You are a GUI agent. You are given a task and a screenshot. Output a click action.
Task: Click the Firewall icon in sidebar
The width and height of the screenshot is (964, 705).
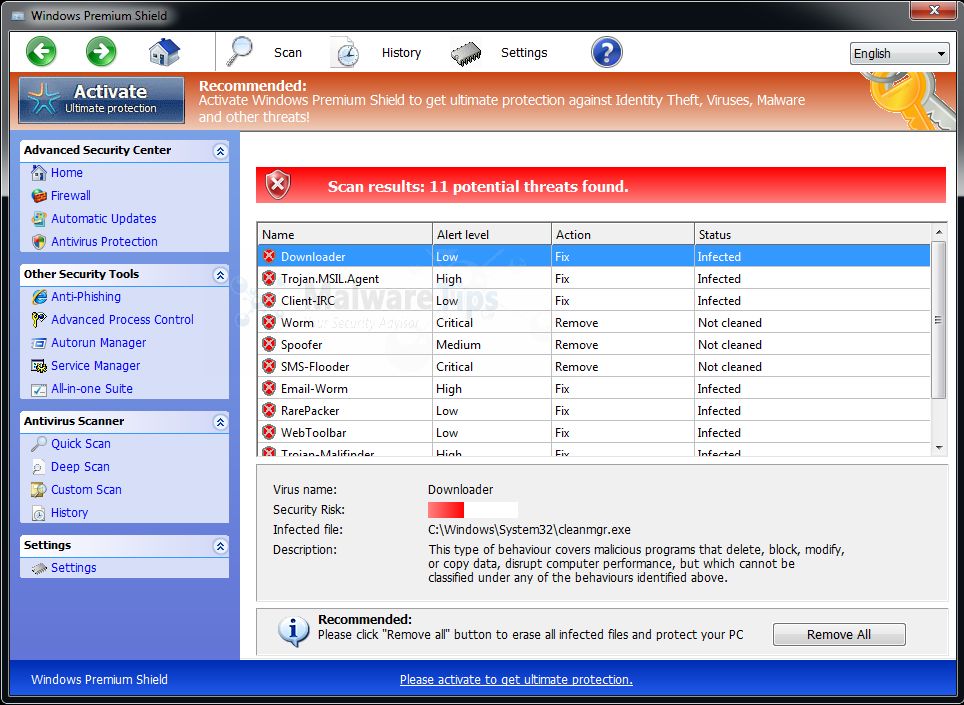coord(39,196)
